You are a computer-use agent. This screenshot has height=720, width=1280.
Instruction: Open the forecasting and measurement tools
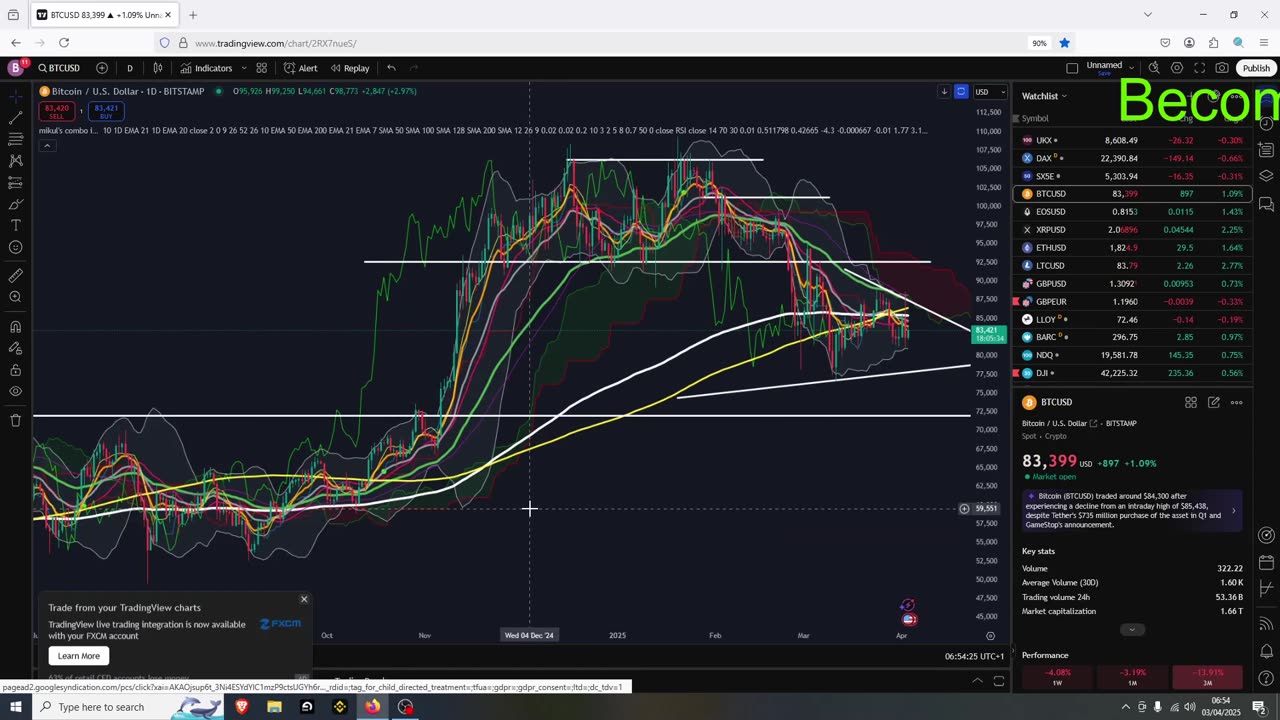pyautogui.click(x=15, y=183)
